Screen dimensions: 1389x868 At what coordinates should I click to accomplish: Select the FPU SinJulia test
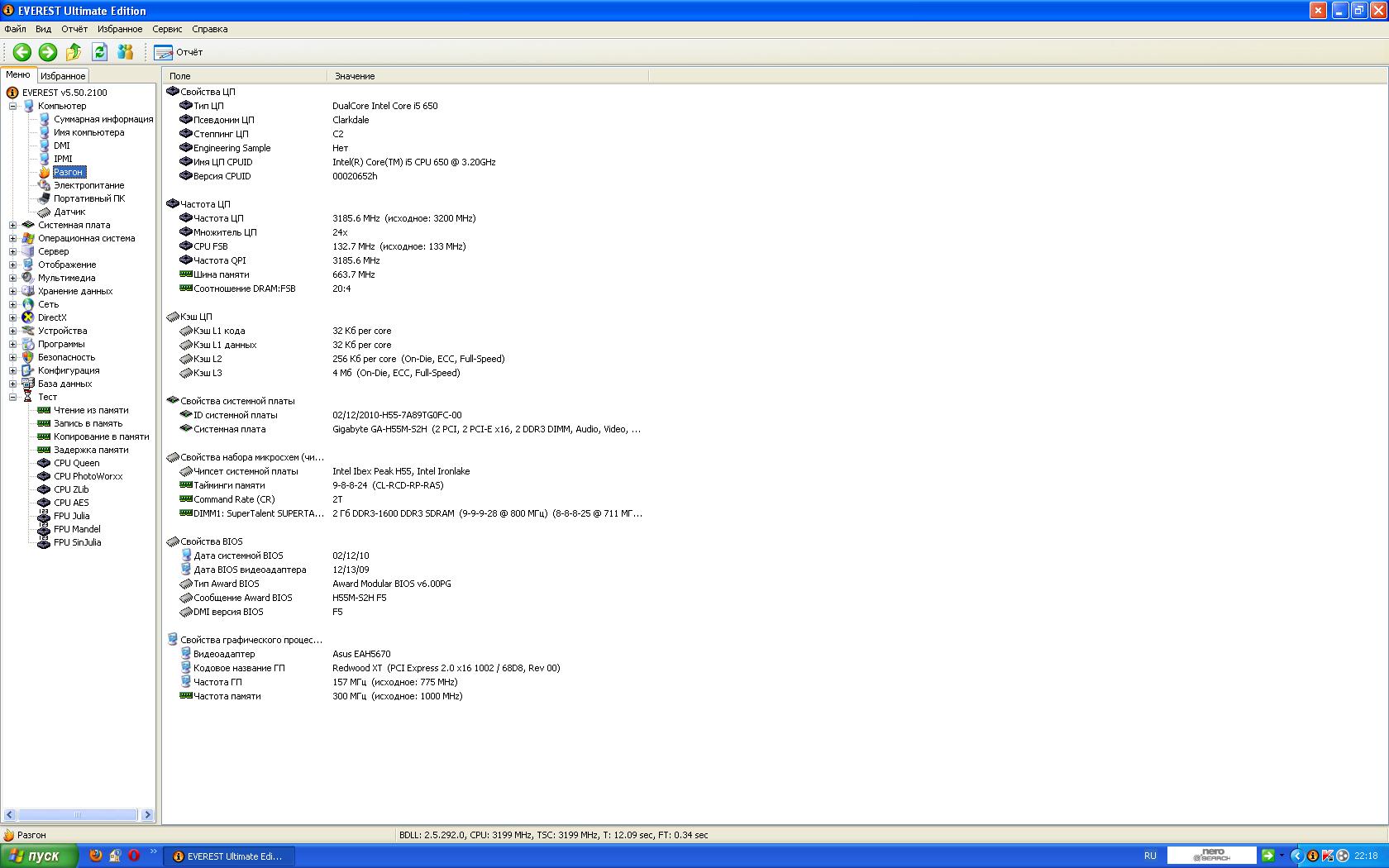[78, 542]
